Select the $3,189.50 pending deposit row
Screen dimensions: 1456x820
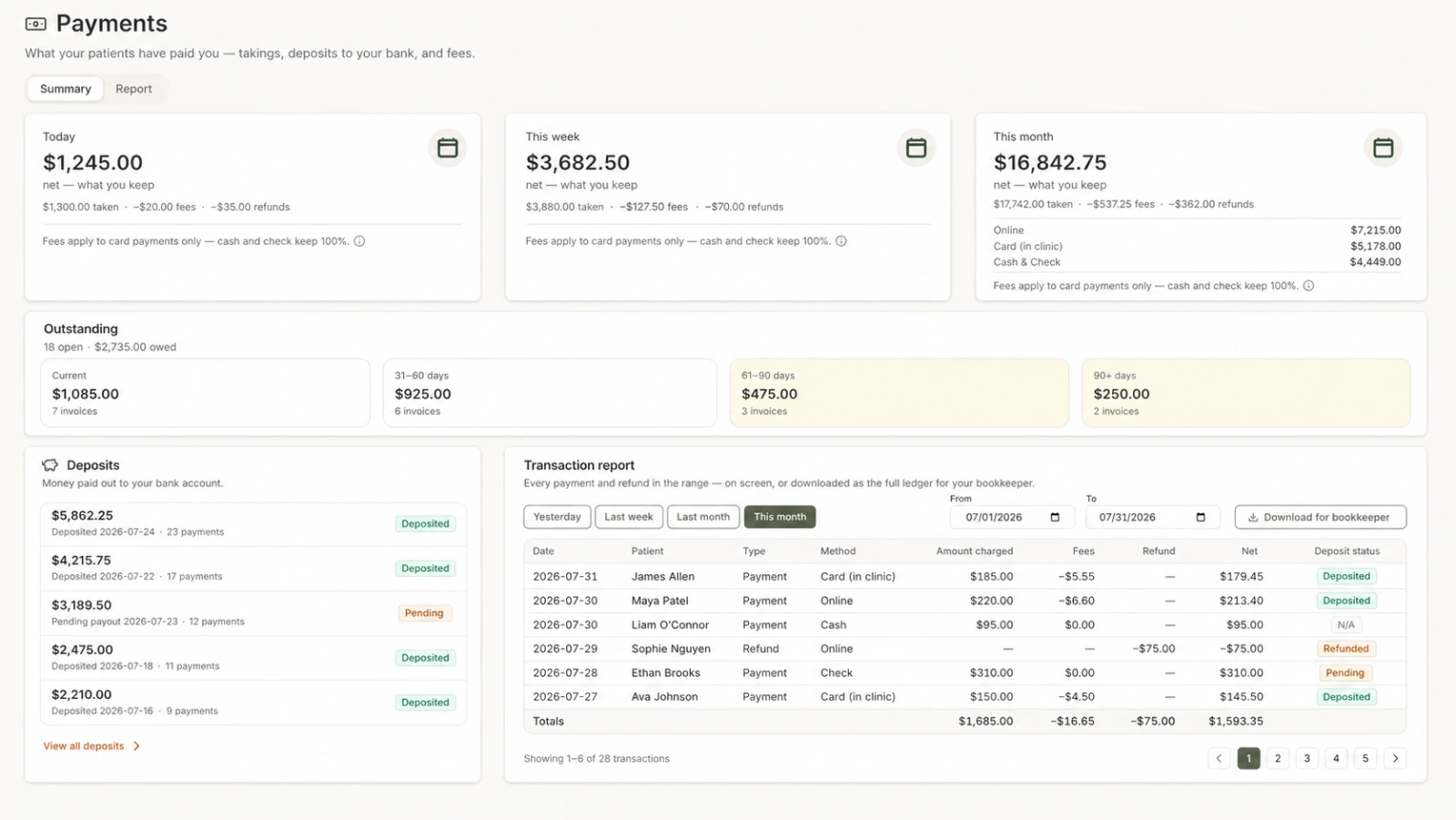tap(254, 613)
